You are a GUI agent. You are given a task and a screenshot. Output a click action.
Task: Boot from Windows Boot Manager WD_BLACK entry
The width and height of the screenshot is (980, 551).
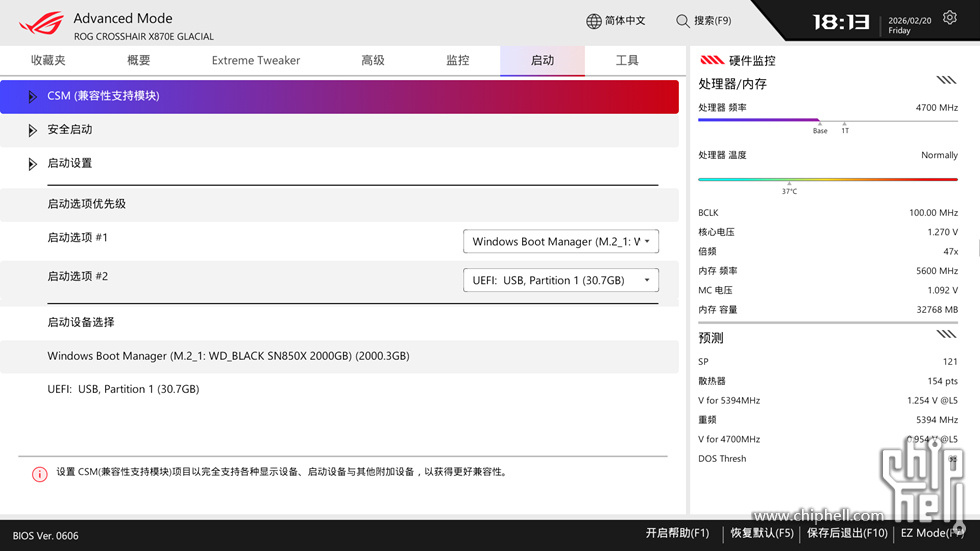pyautogui.click(x=228, y=356)
